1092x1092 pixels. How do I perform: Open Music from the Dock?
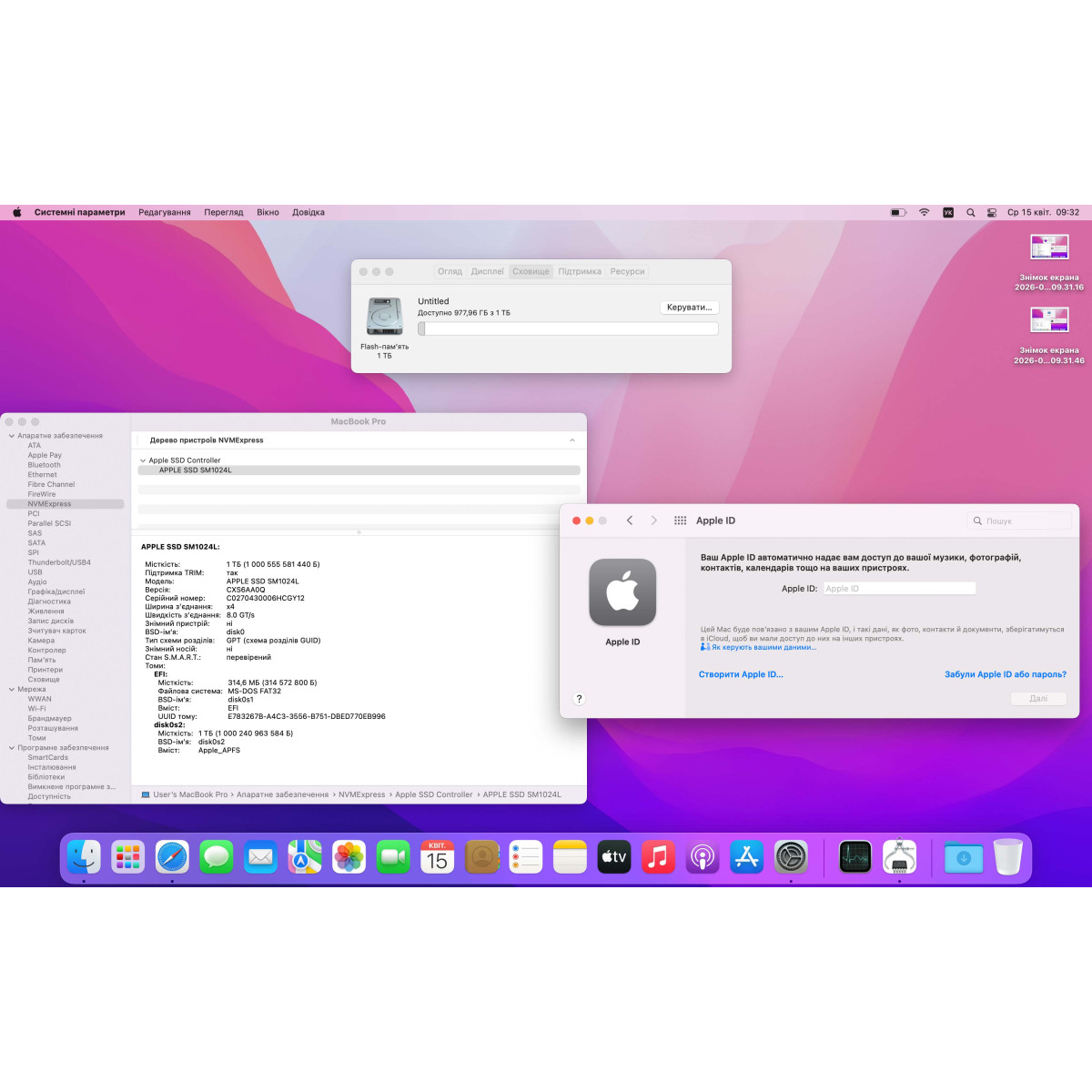click(658, 856)
